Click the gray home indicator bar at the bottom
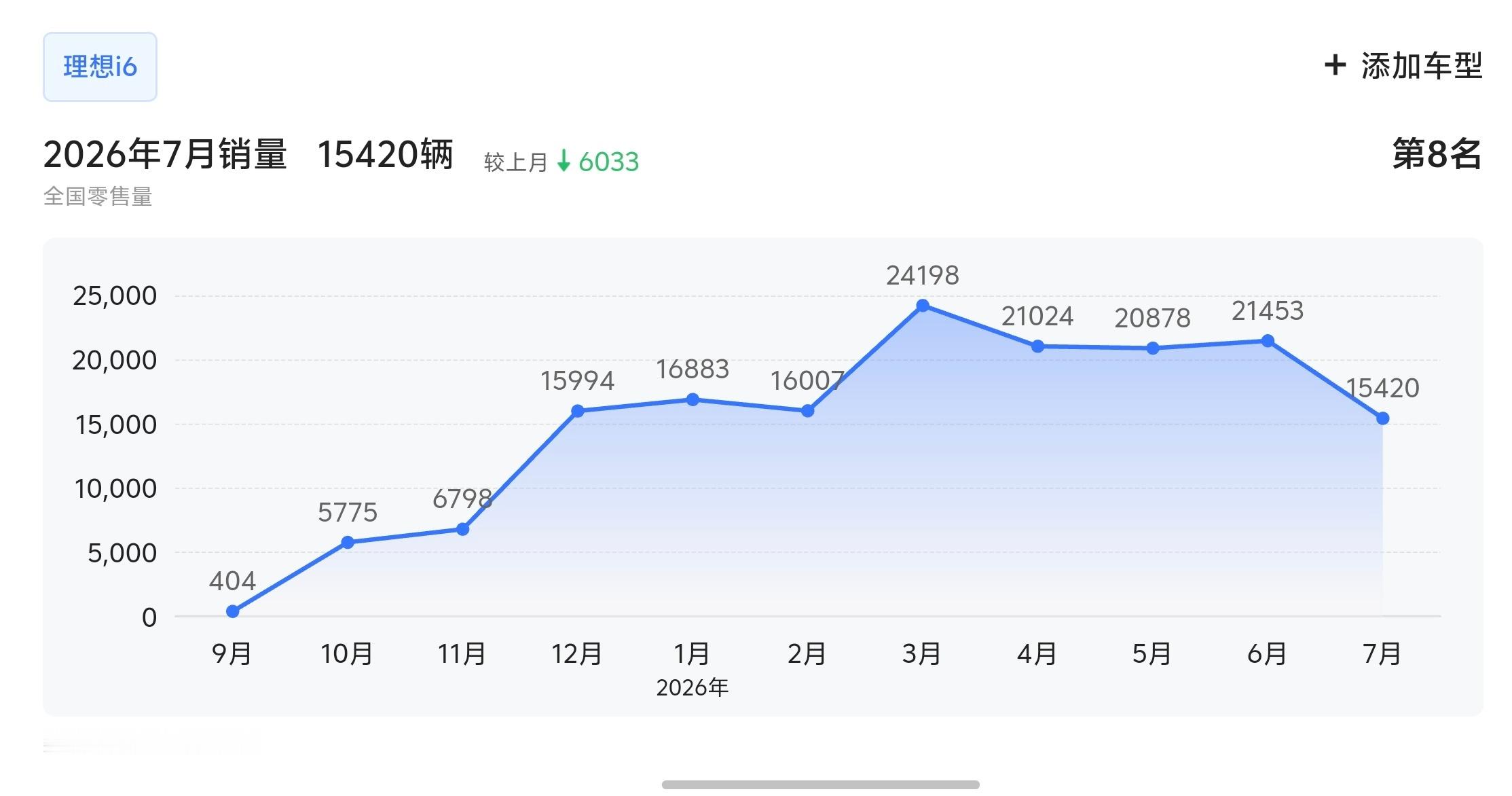The image size is (1512, 796). coord(821,785)
